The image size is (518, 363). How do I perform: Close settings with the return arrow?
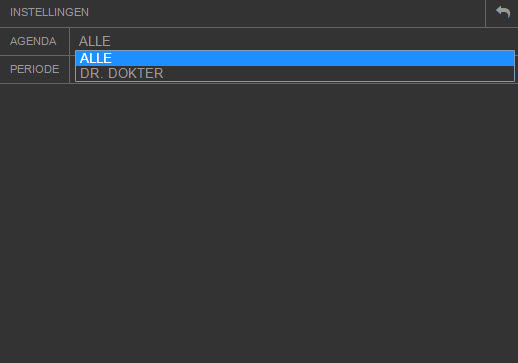(x=503, y=12)
